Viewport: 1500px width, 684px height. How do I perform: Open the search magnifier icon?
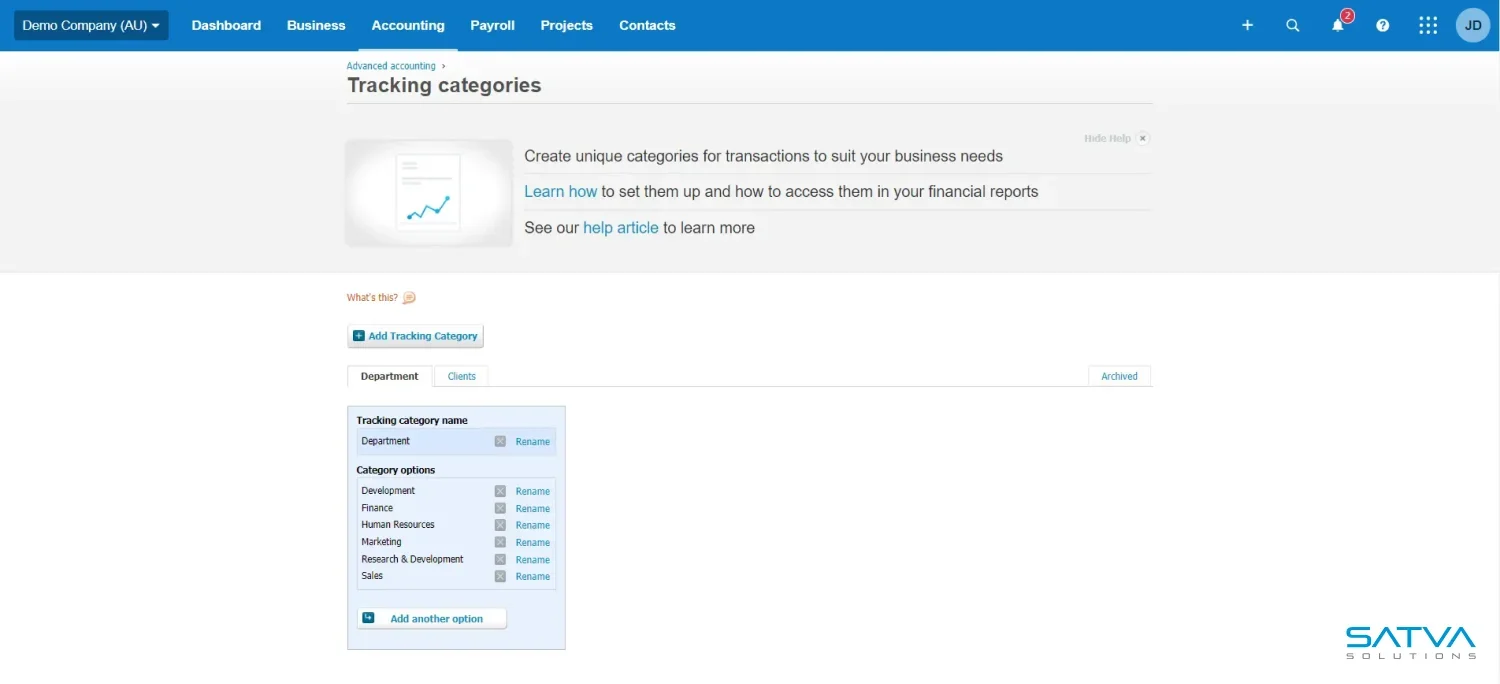[1293, 25]
